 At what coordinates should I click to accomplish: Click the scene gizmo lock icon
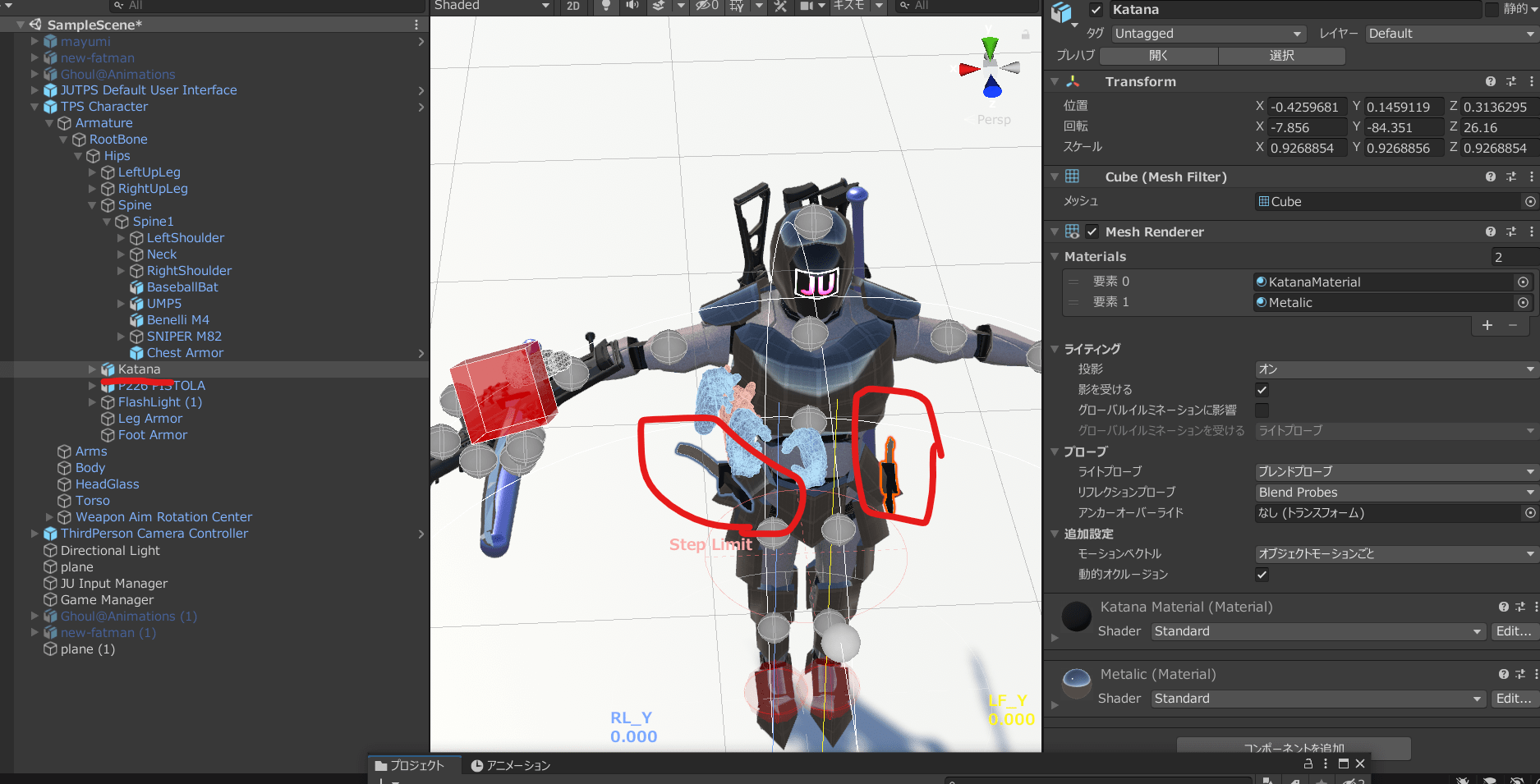pyautogui.click(x=1025, y=34)
